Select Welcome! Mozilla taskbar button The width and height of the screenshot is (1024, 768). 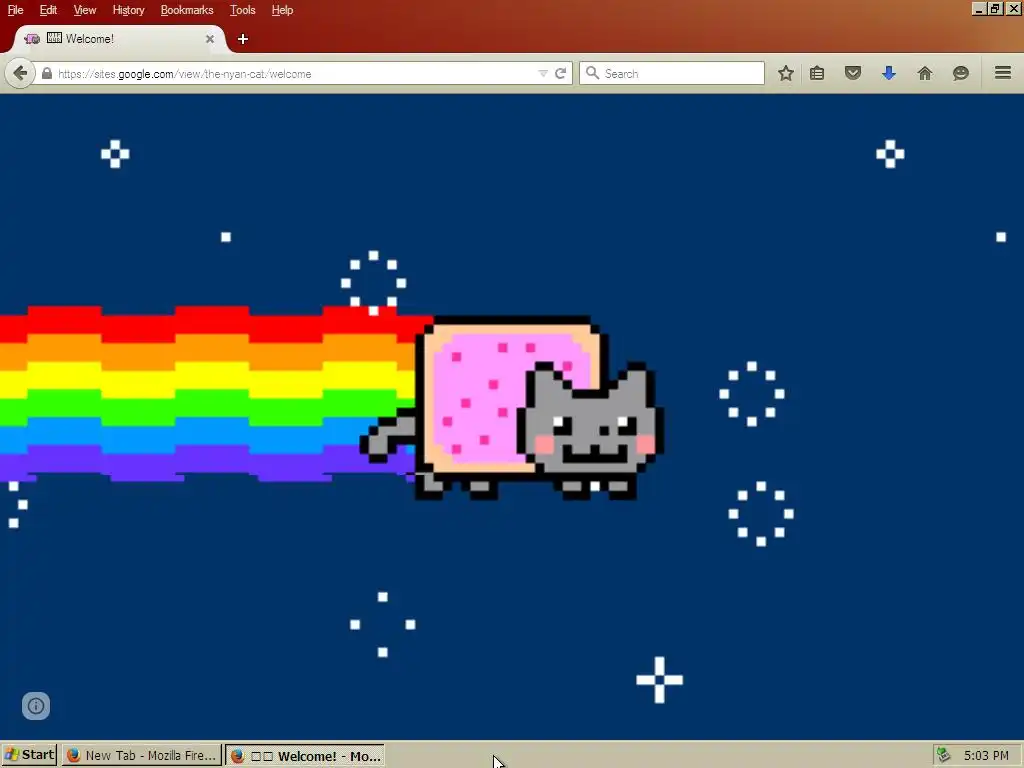[x=305, y=756]
